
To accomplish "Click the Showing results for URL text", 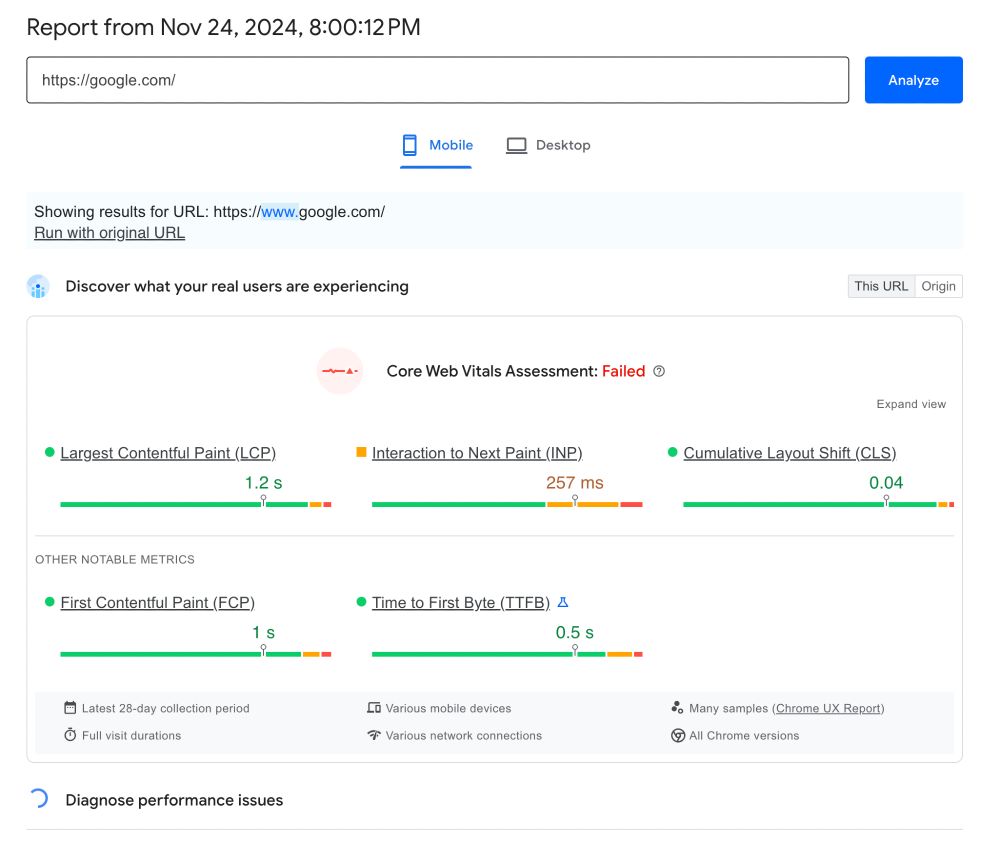I will click(x=210, y=212).
